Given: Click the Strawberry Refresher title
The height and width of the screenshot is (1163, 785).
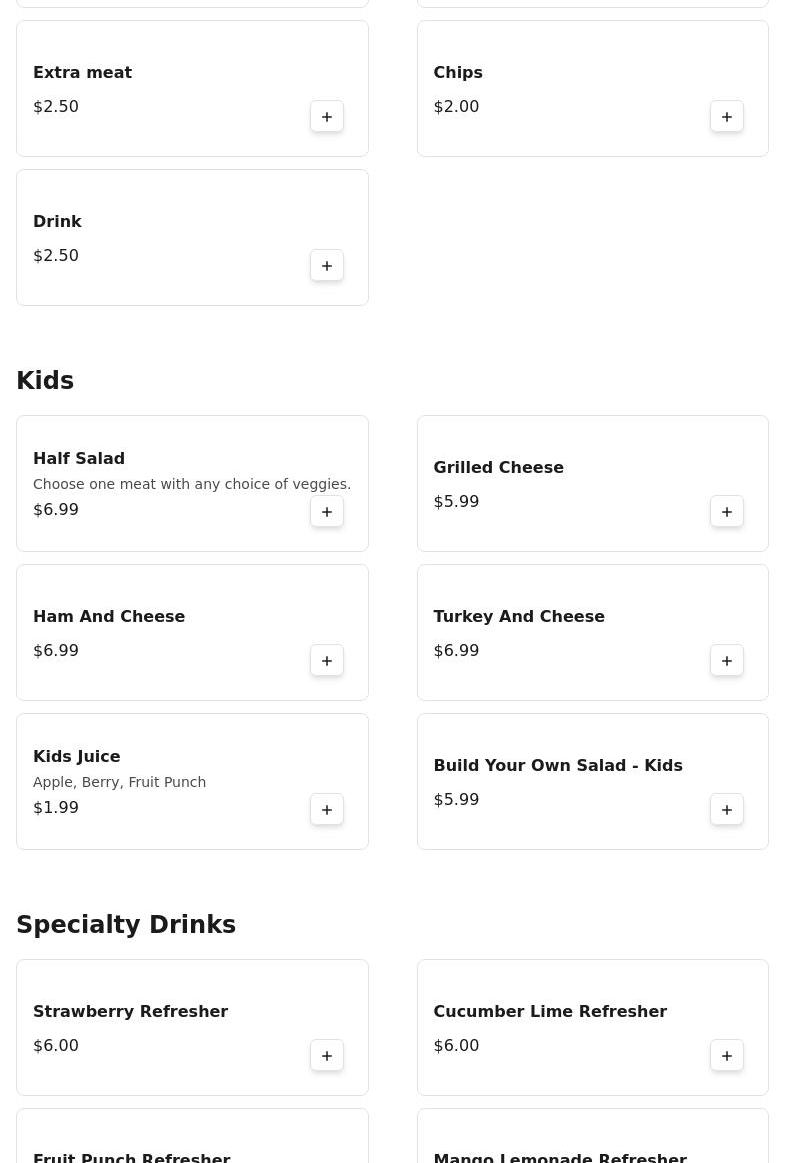Looking at the screenshot, I should 130,1012.
